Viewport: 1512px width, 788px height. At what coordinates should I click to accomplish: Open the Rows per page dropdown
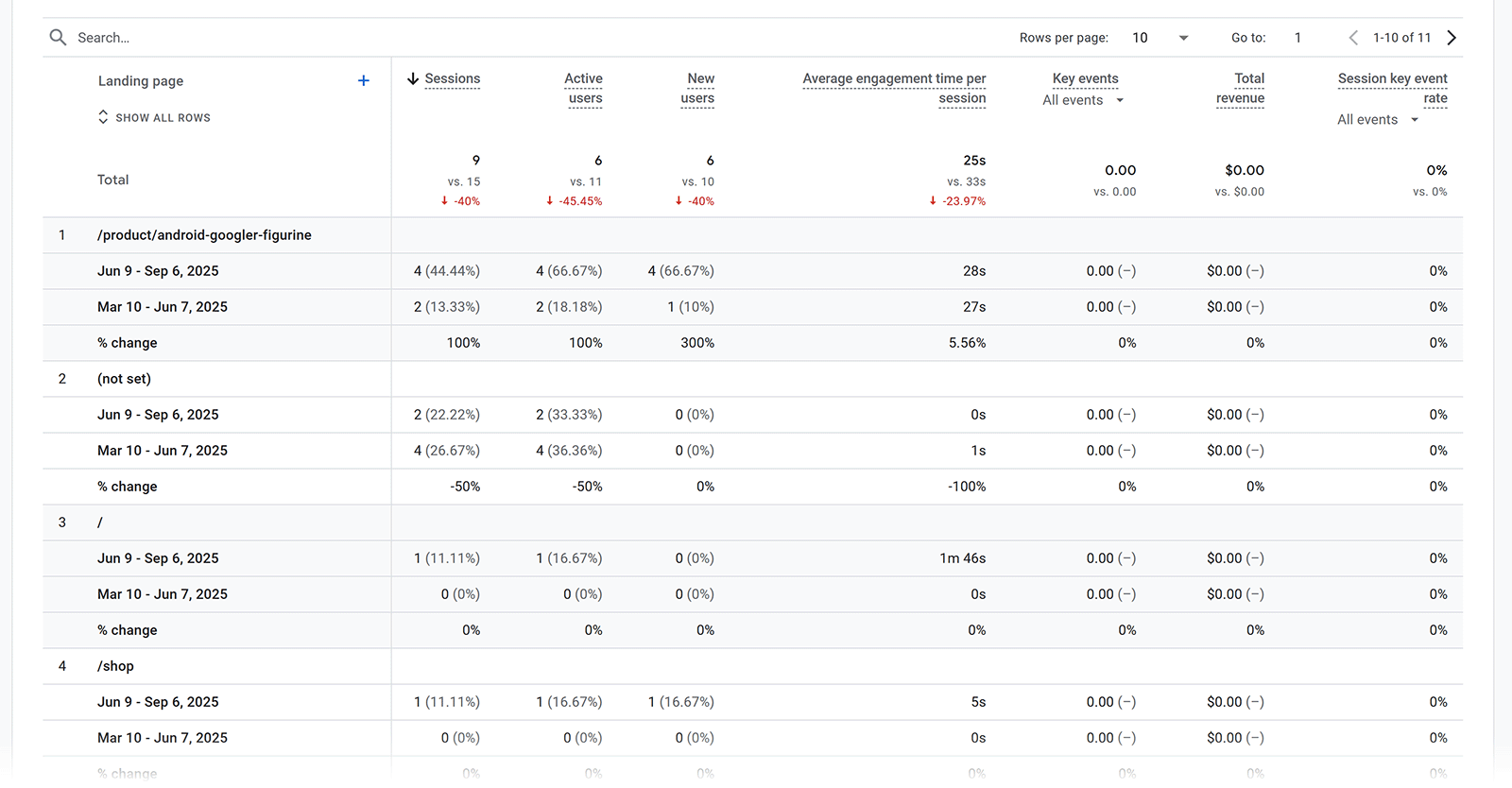click(x=1160, y=38)
